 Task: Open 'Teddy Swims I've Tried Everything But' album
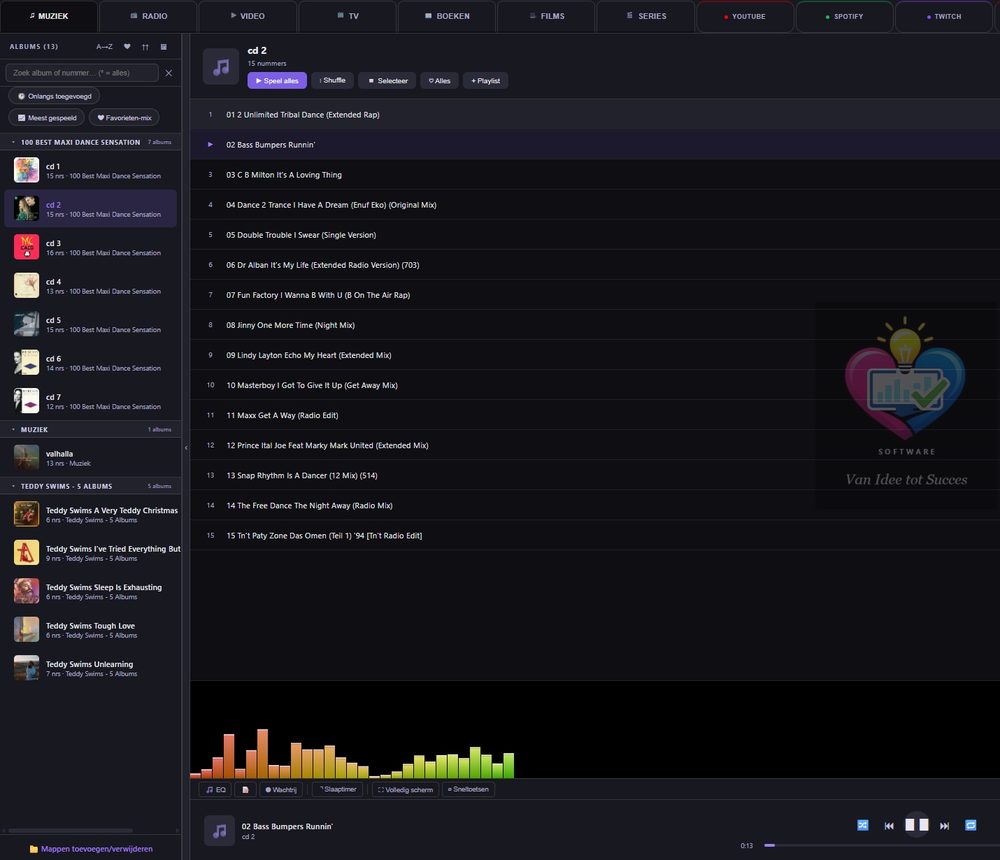click(x=91, y=552)
